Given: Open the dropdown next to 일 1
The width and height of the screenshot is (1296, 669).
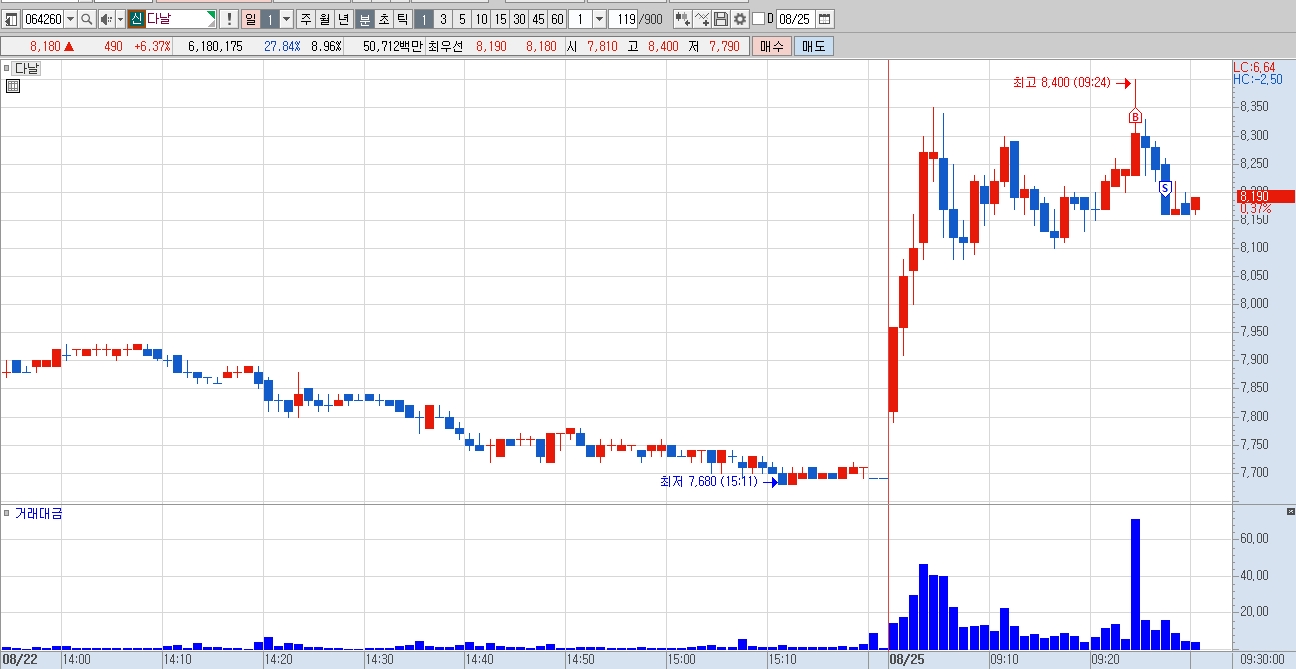Looking at the screenshot, I should coord(287,19).
